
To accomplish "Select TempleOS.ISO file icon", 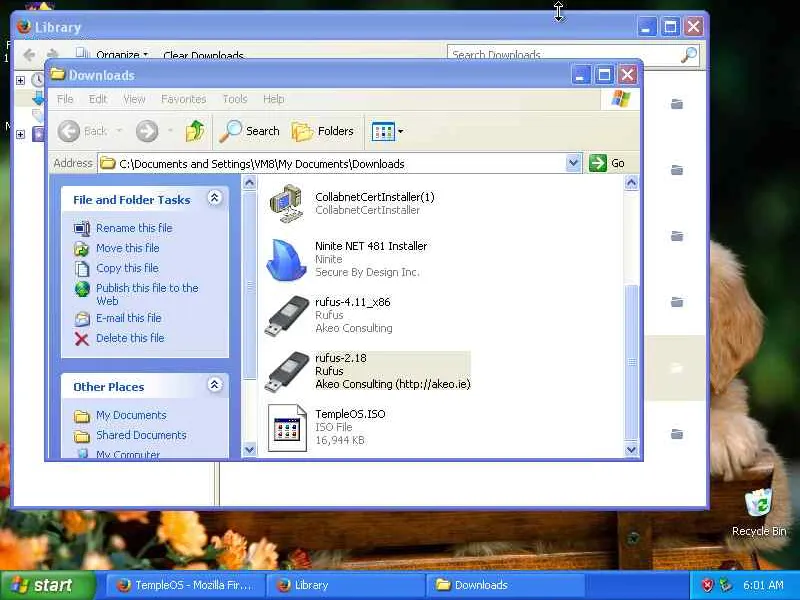I will point(287,428).
